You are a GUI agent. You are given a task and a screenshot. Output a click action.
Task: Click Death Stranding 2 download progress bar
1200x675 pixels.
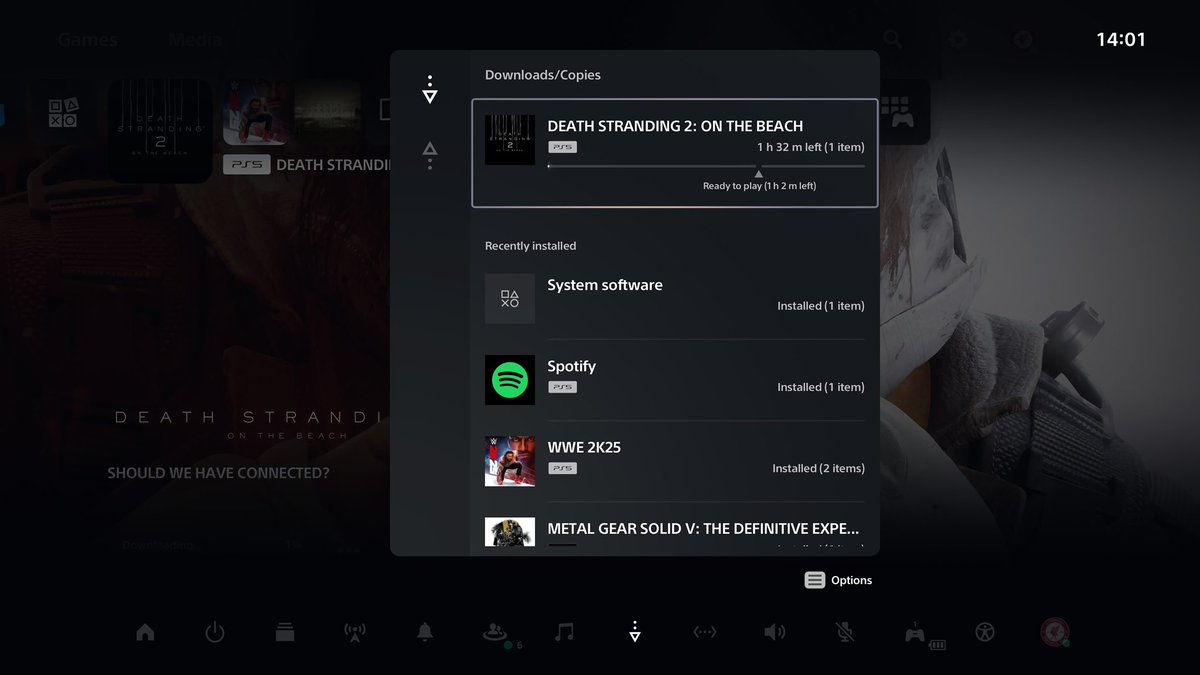tap(706, 166)
